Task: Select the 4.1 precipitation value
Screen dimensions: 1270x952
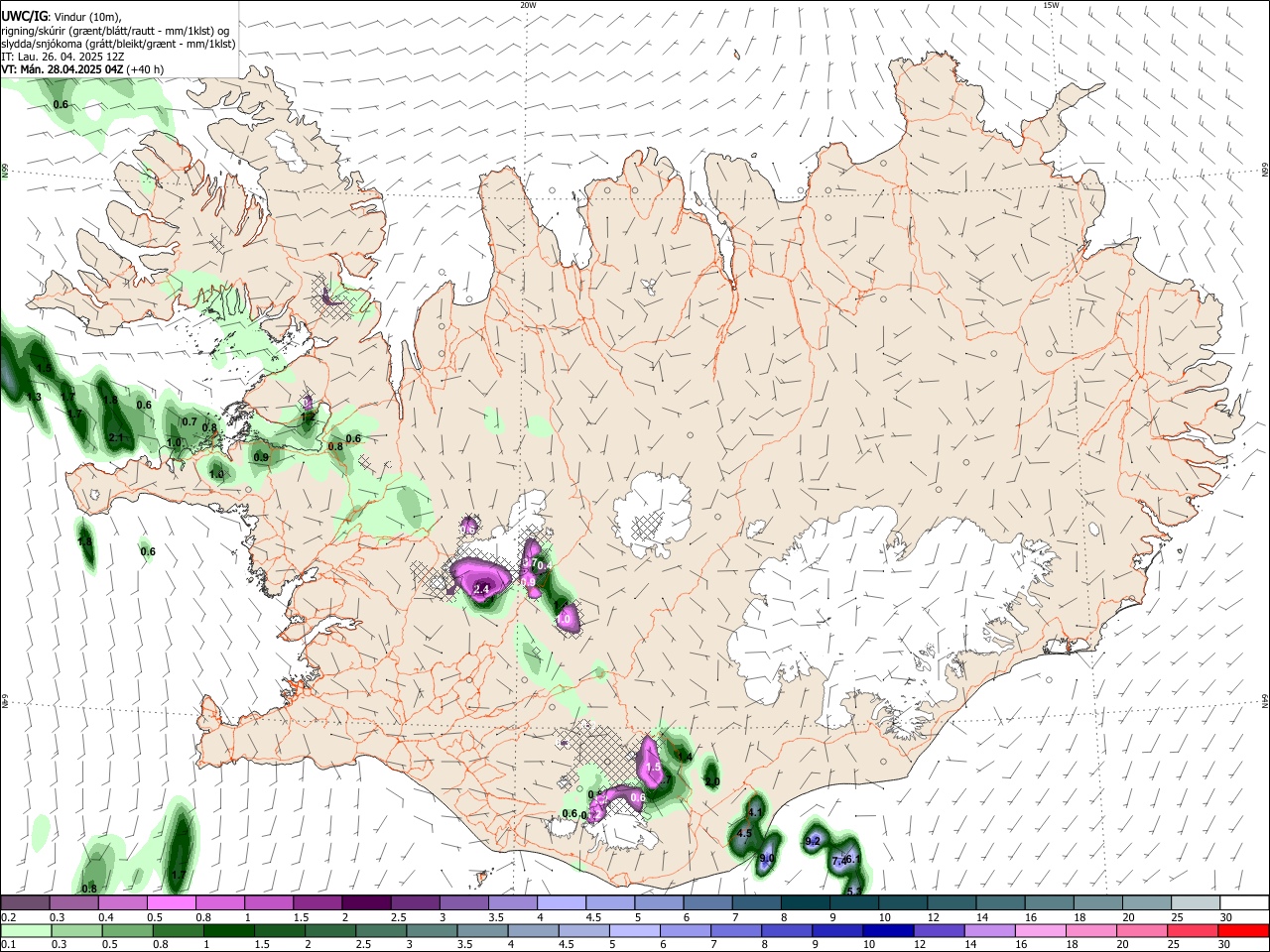Action: pos(754,812)
